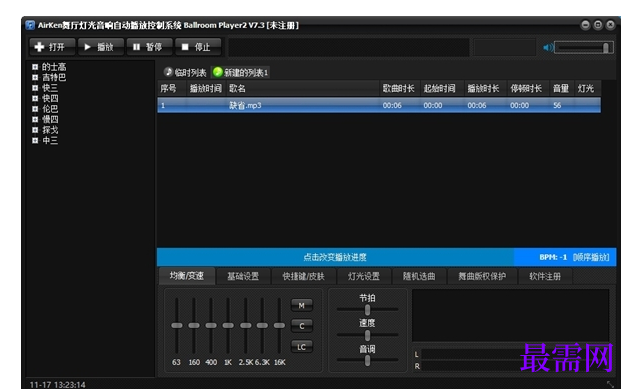Screen dimensions: 632x389
Task: Expand the 探戈 tree node
Action: 35,130
